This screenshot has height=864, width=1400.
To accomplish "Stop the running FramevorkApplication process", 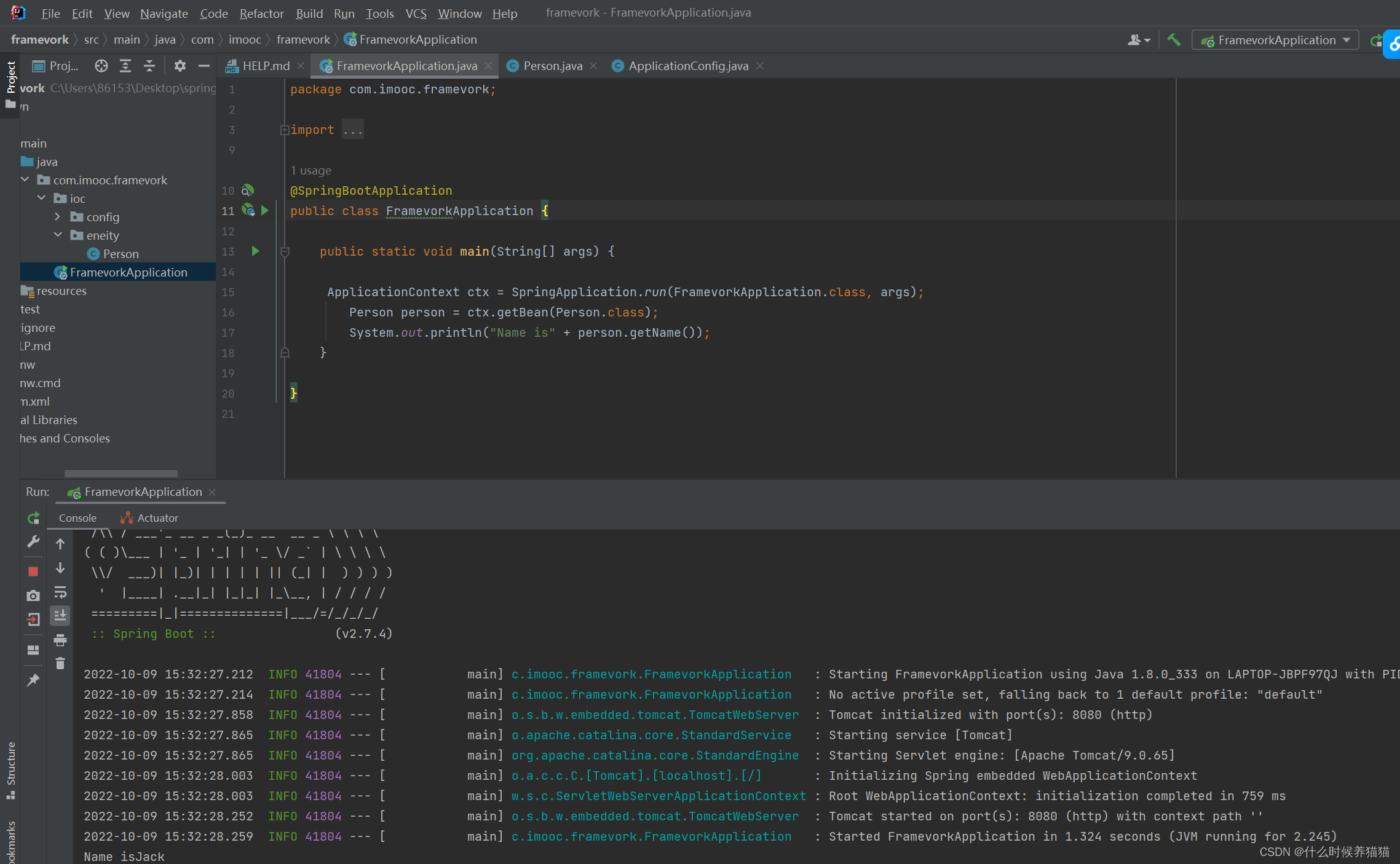I will [33, 571].
